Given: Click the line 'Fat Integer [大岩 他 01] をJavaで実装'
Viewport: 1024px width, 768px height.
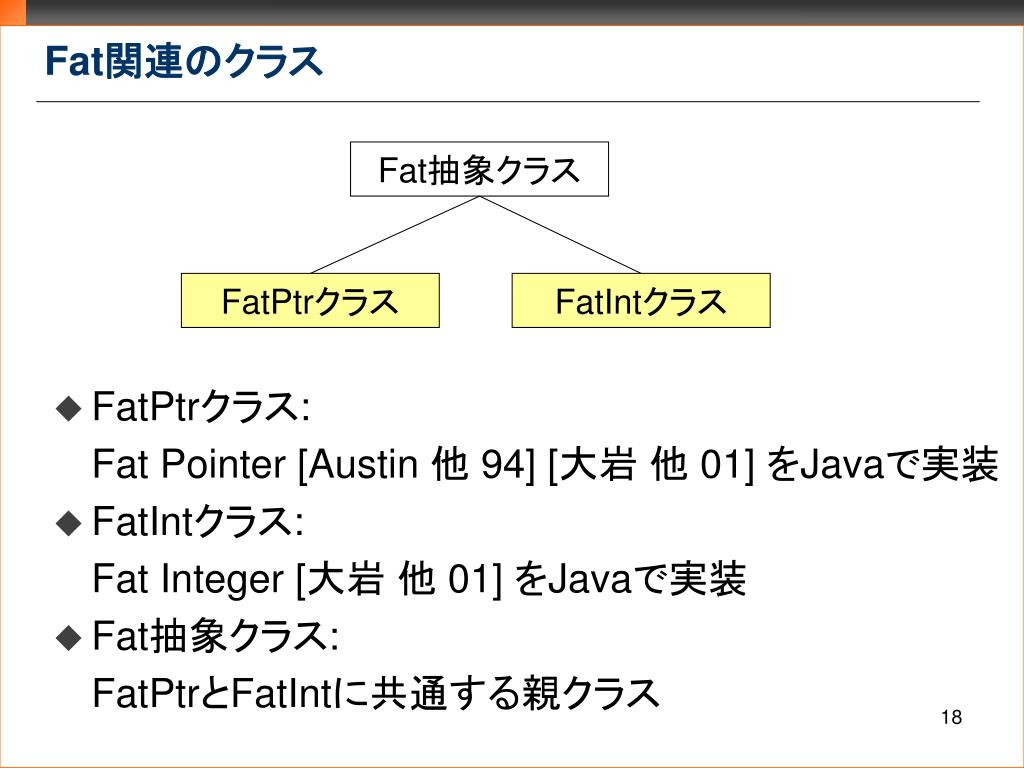Looking at the screenshot, I should point(419,579).
